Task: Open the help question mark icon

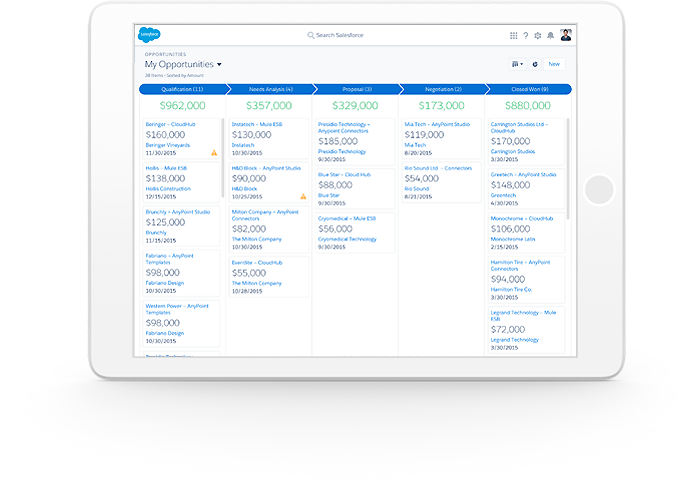Action: (526, 35)
